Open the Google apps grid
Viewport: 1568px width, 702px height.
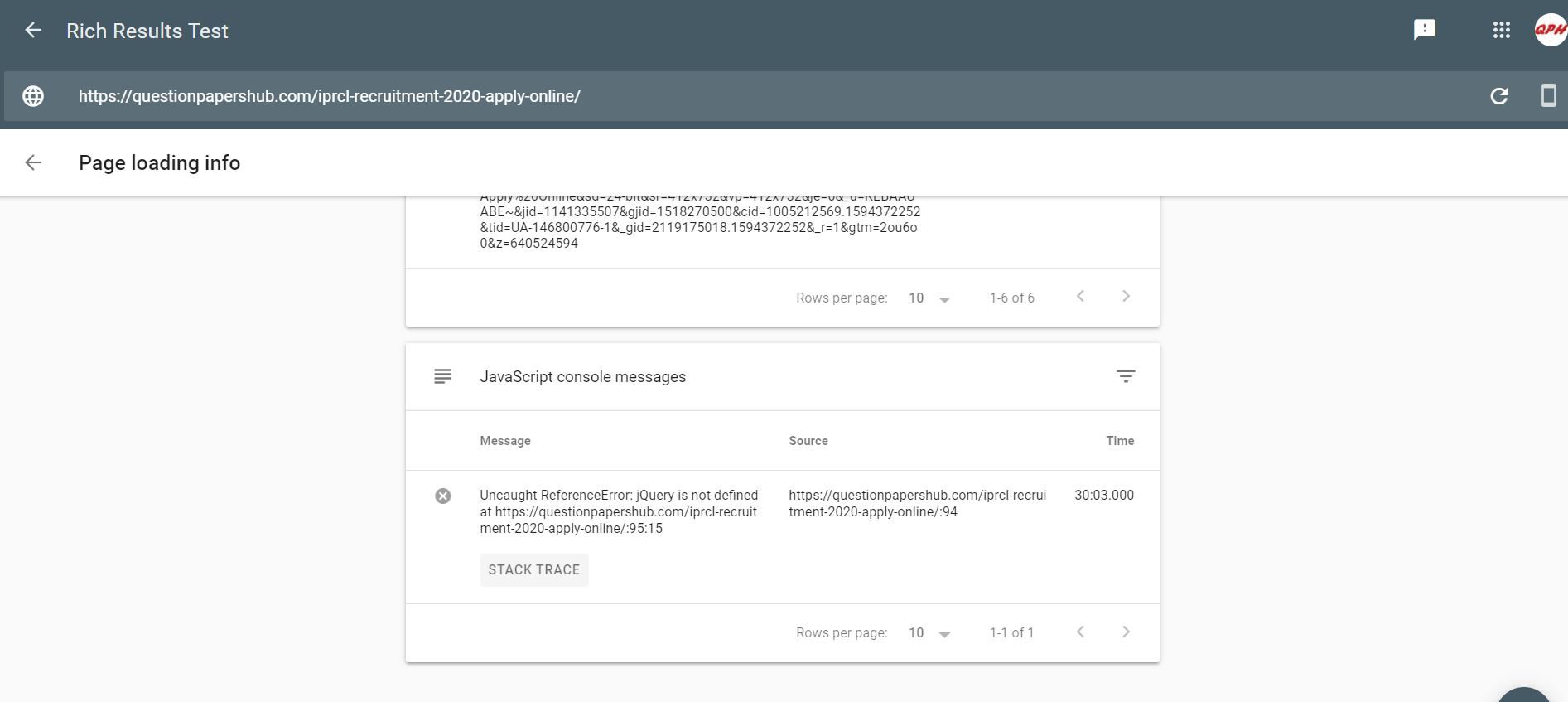[x=1501, y=31]
